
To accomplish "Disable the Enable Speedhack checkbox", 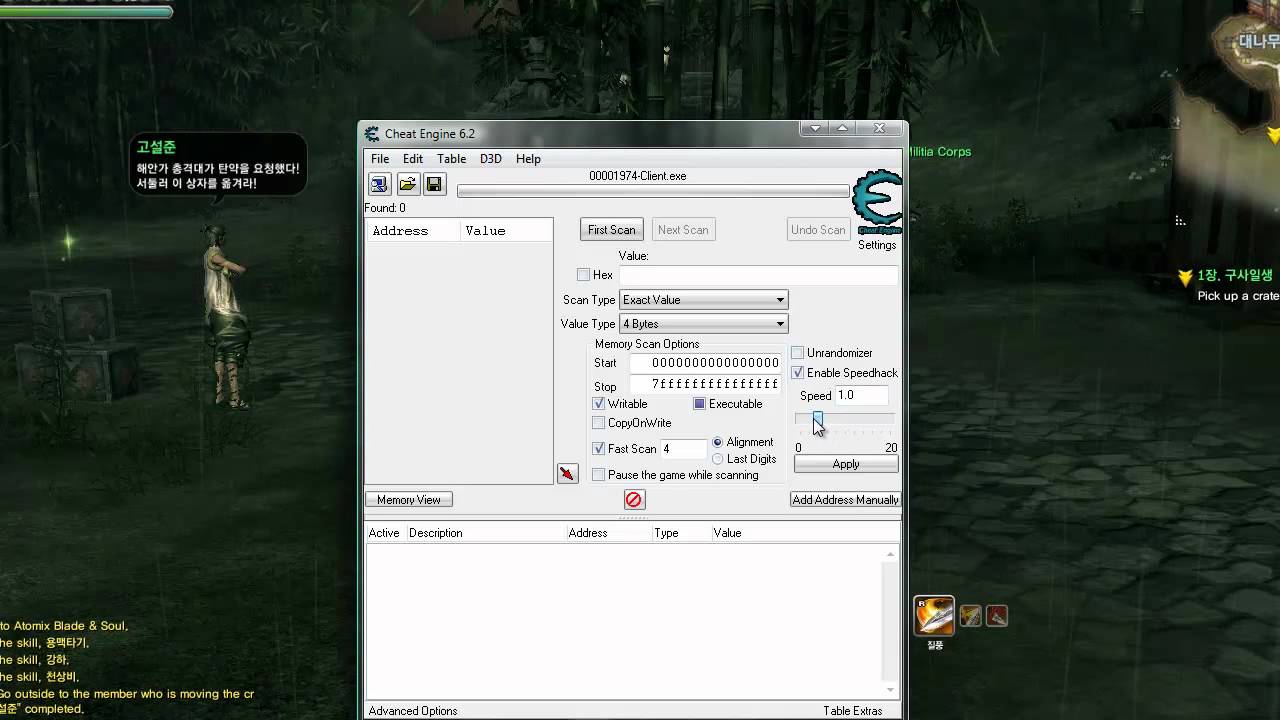I will coord(798,373).
